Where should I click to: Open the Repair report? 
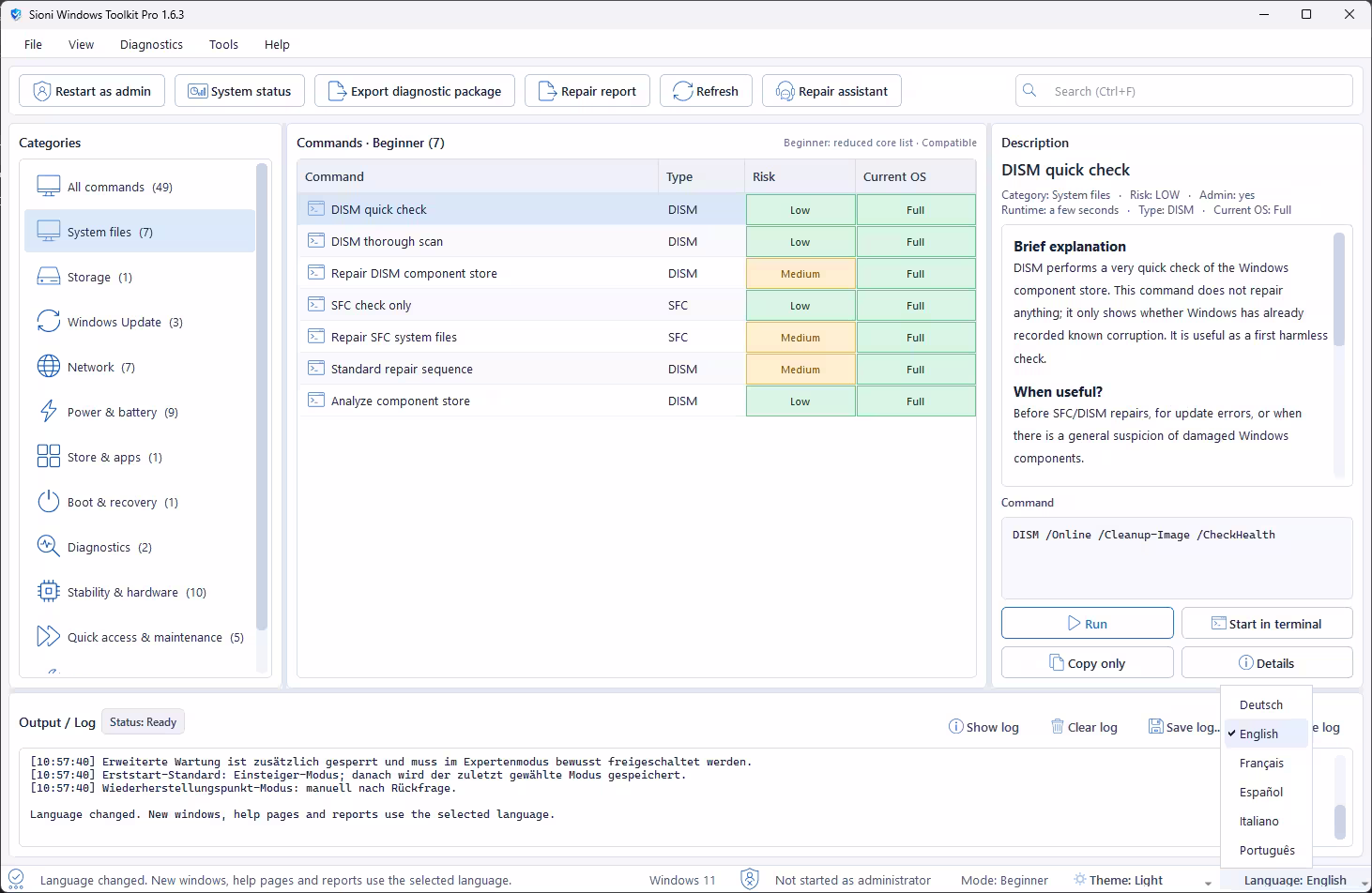[587, 91]
